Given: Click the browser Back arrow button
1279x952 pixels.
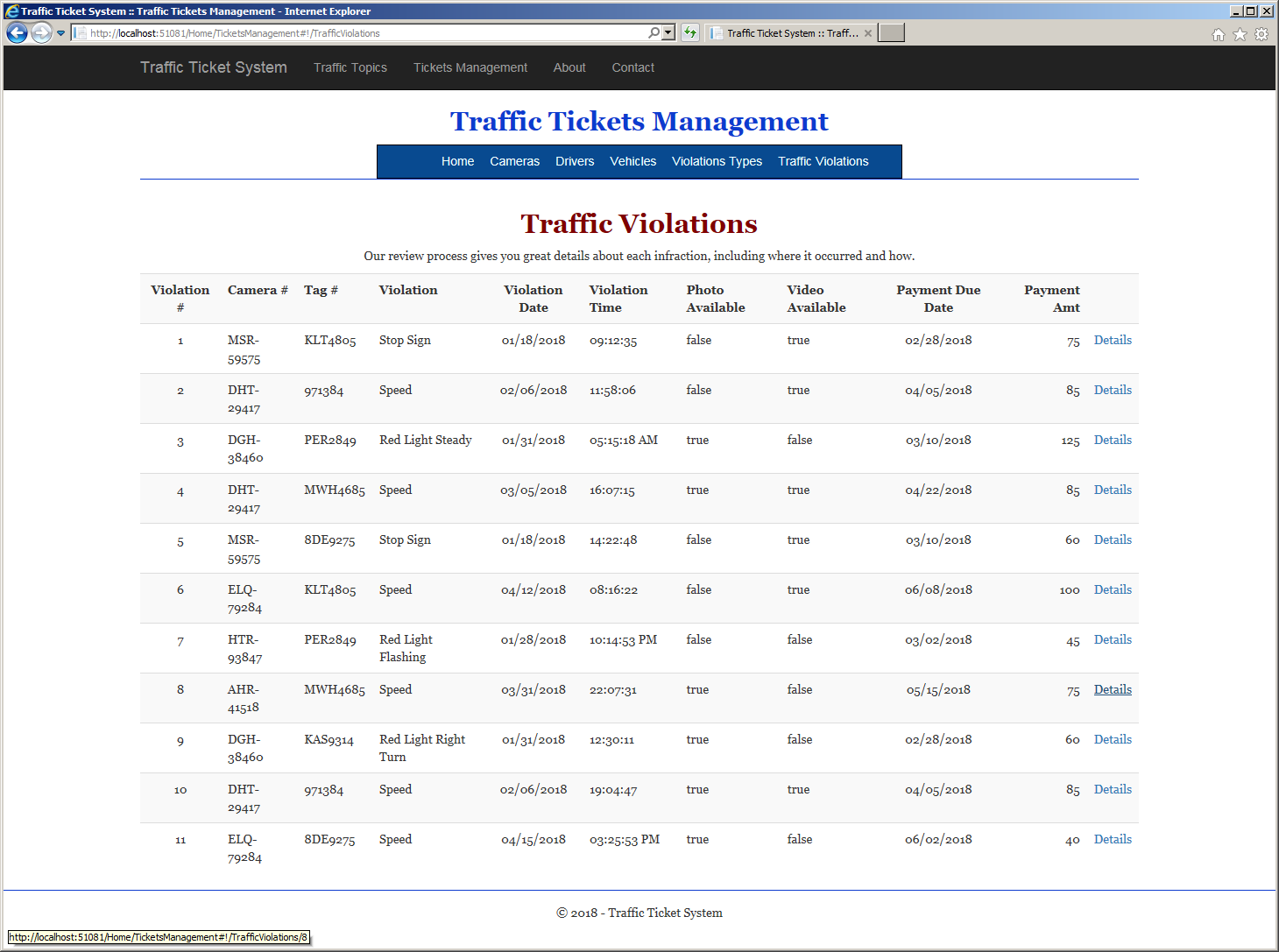Looking at the screenshot, I should click(x=17, y=33).
